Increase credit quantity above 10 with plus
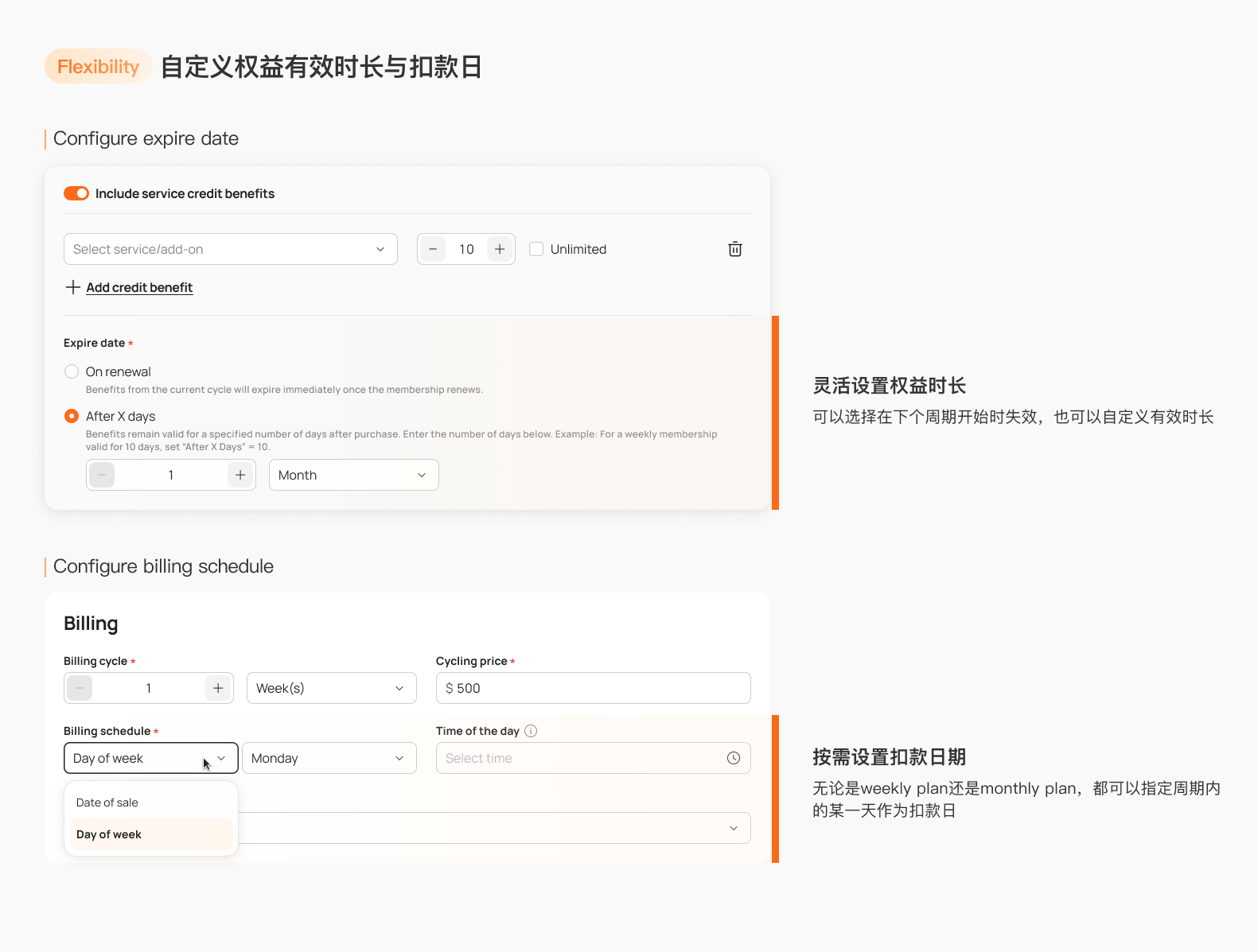The image size is (1258, 952). click(x=500, y=249)
